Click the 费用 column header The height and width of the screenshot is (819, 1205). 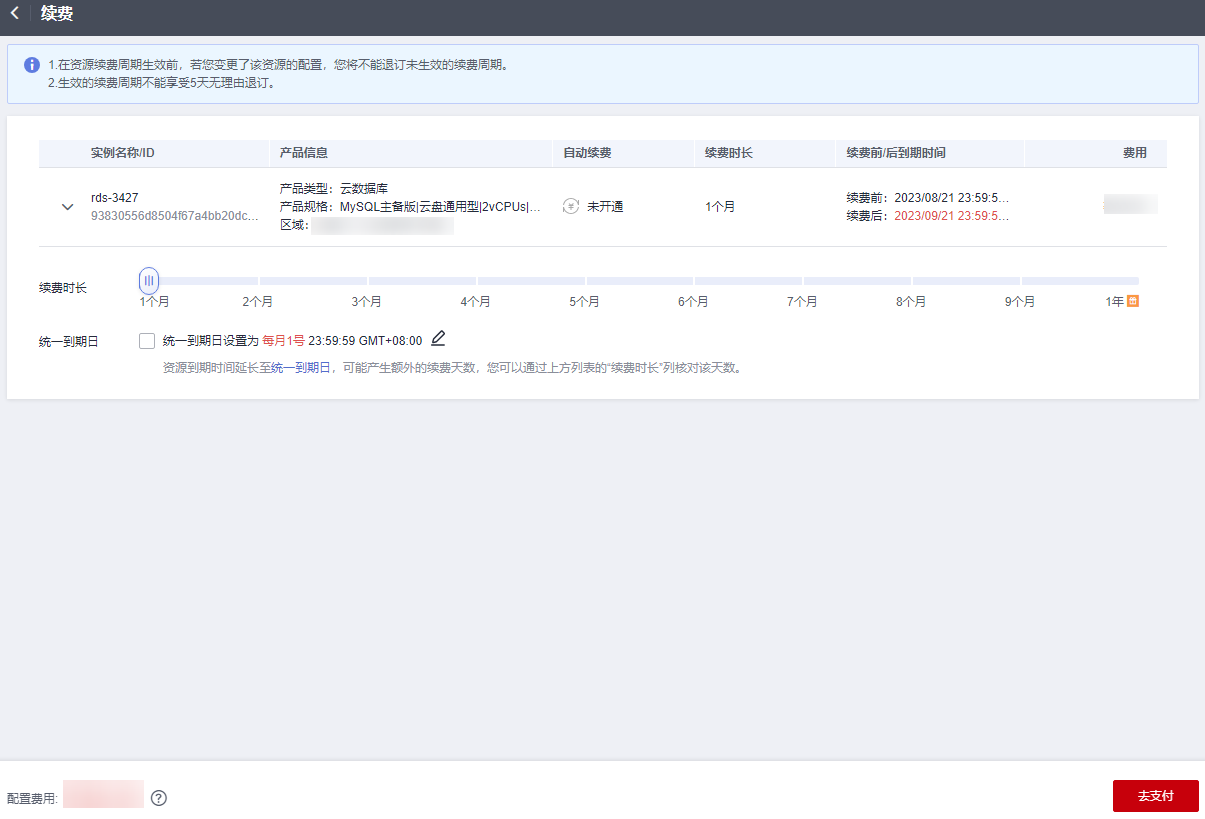click(1134, 153)
